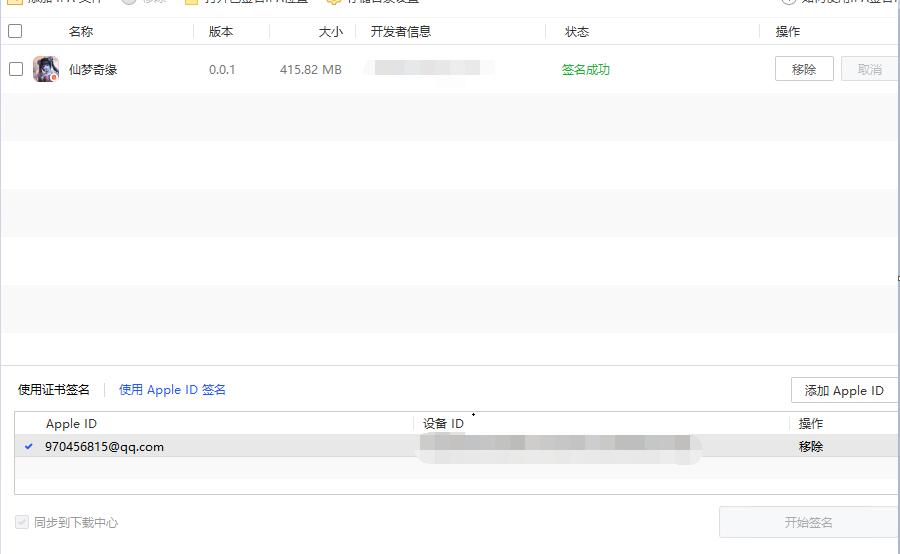Click the 仙梦奇缘 app icon

(x=46, y=69)
